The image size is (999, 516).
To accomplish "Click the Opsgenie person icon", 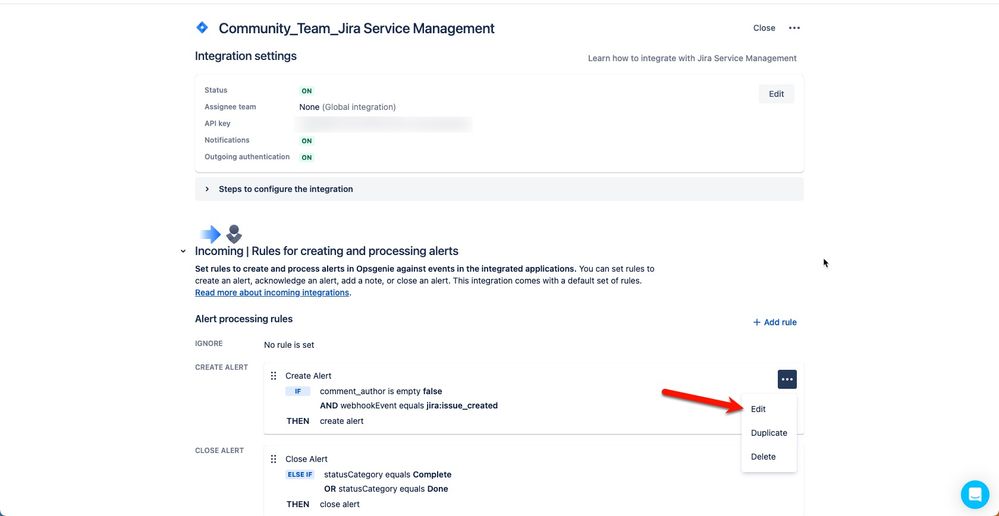I will tap(234, 234).
